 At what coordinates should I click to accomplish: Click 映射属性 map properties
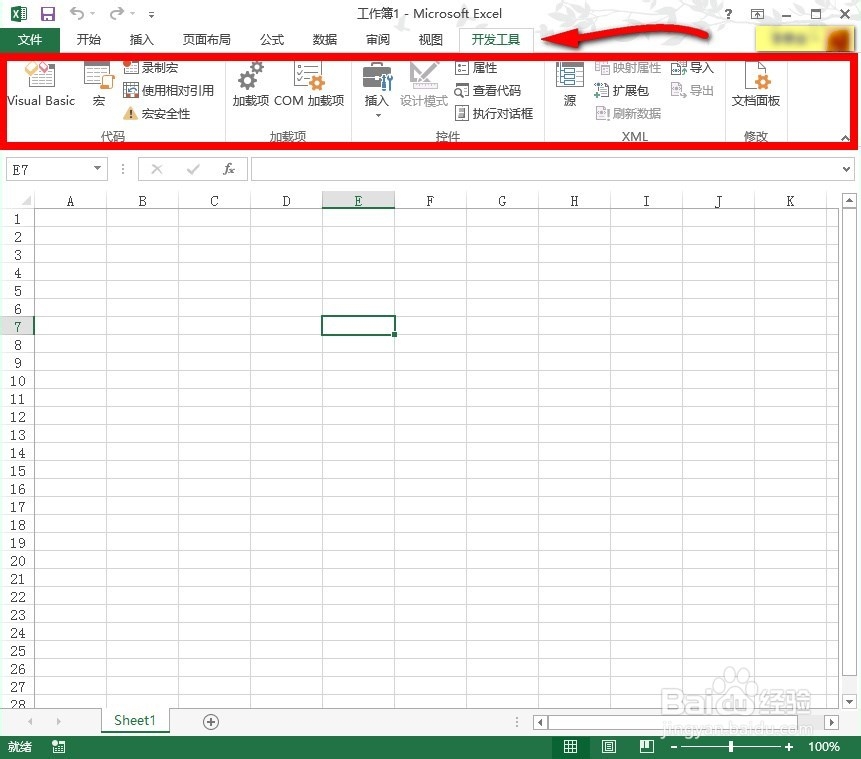[628, 68]
